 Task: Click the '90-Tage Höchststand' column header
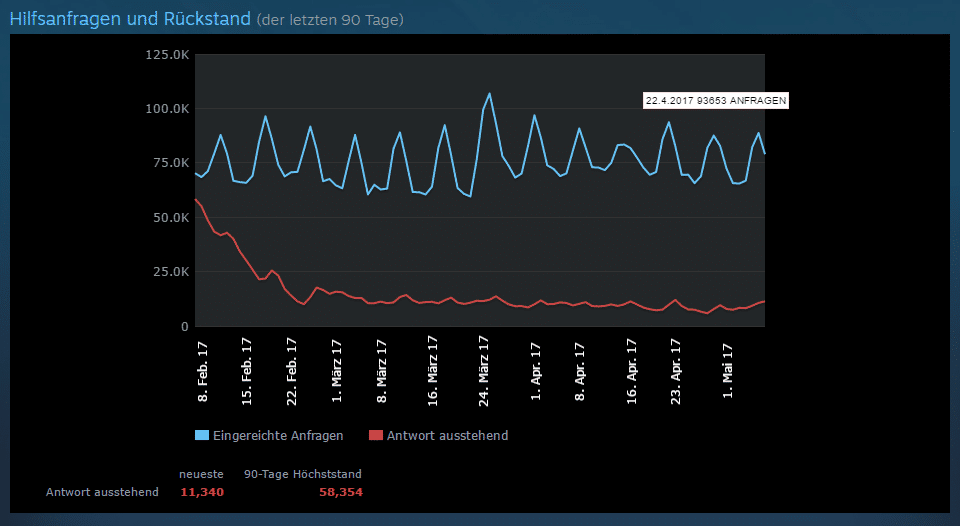click(x=302, y=473)
